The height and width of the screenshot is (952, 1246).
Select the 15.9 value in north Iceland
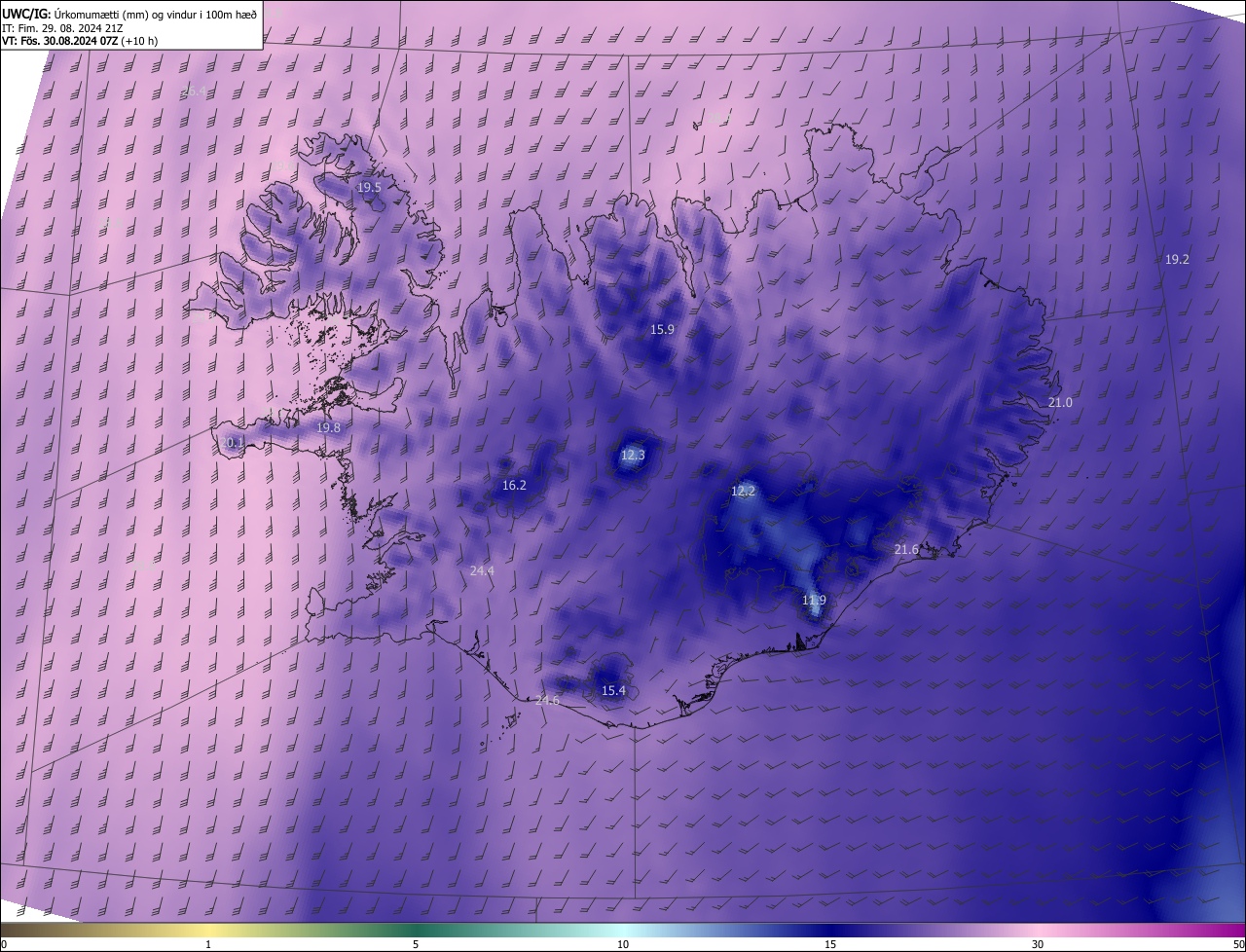coord(662,330)
